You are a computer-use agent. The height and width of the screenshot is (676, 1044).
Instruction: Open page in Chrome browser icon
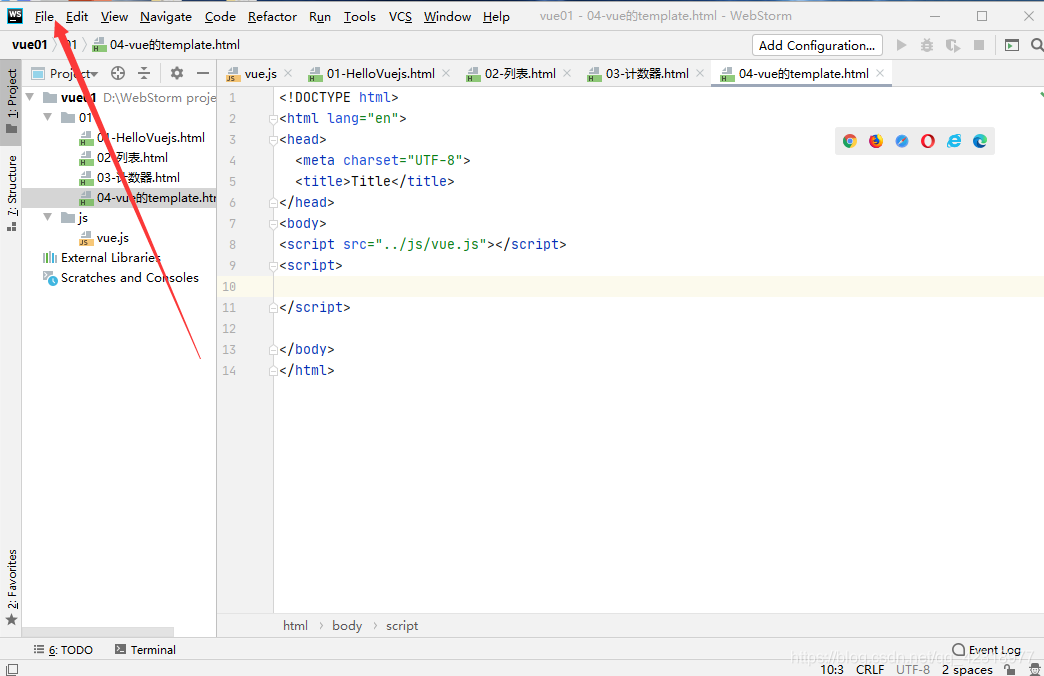click(850, 141)
